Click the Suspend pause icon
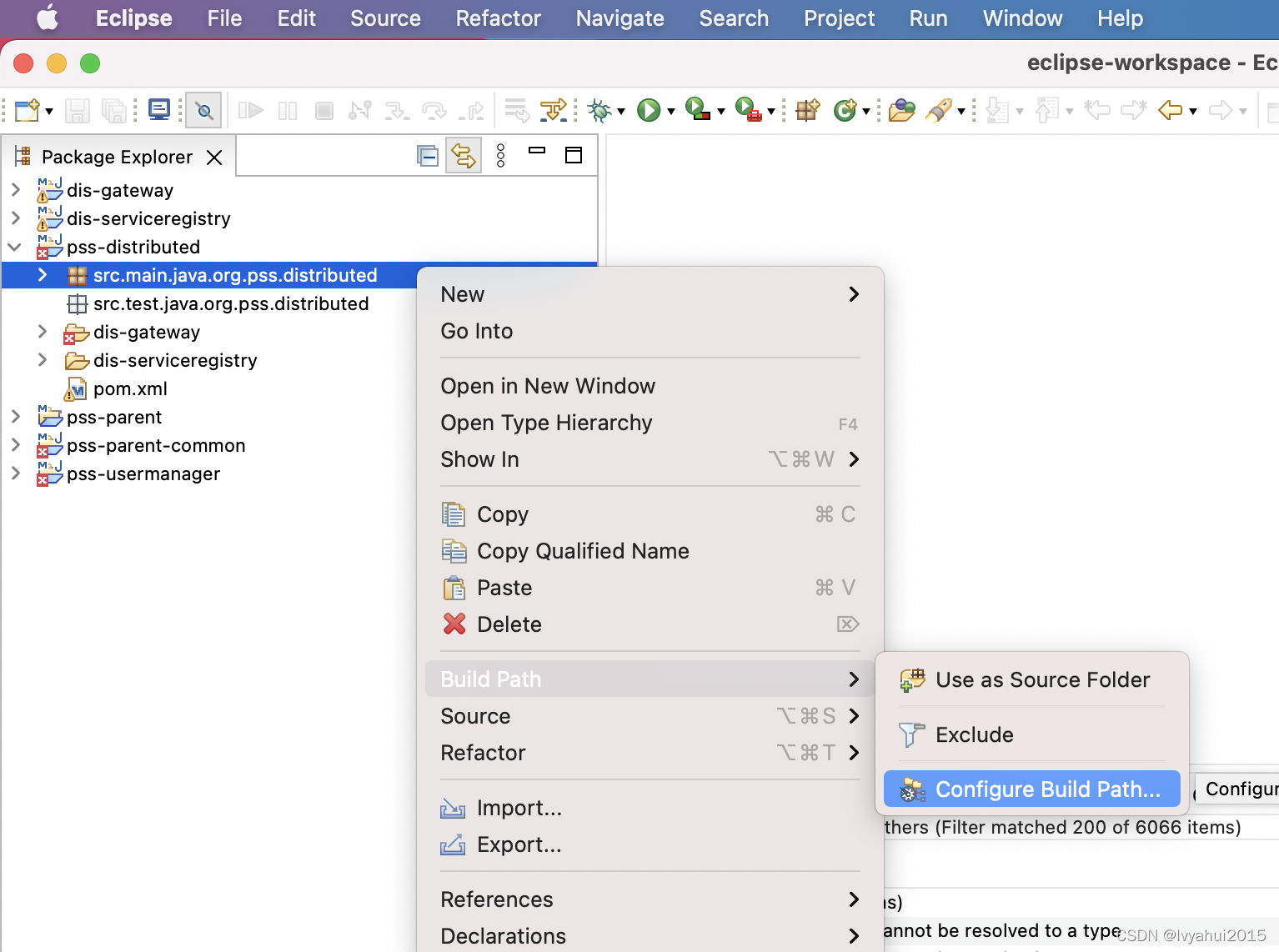 288,110
